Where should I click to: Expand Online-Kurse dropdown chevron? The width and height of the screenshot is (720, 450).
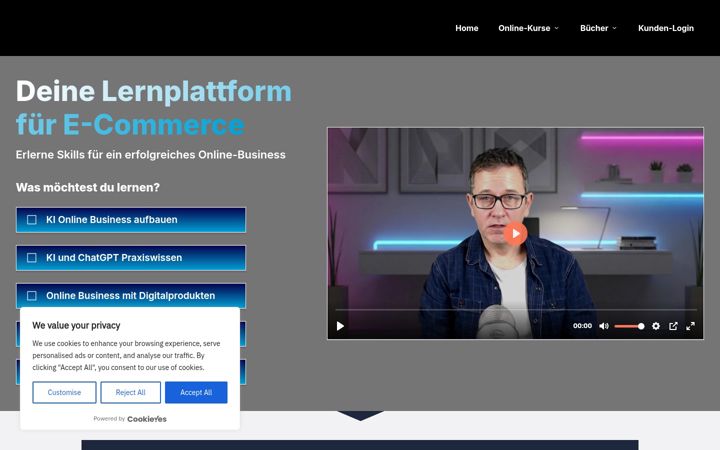tap(557, 28)
